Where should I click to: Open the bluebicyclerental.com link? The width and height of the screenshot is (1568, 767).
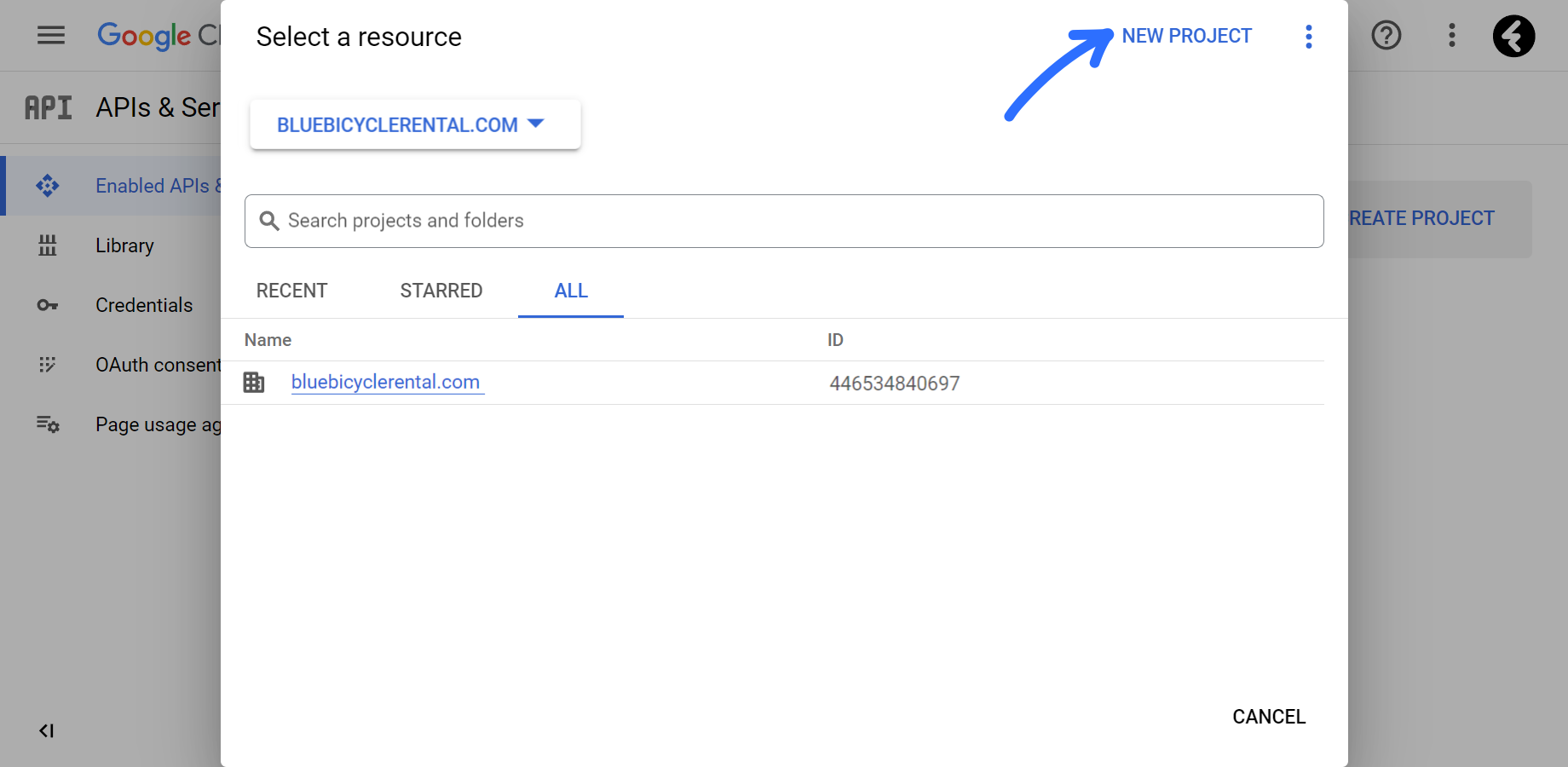[x=386, y=382]
